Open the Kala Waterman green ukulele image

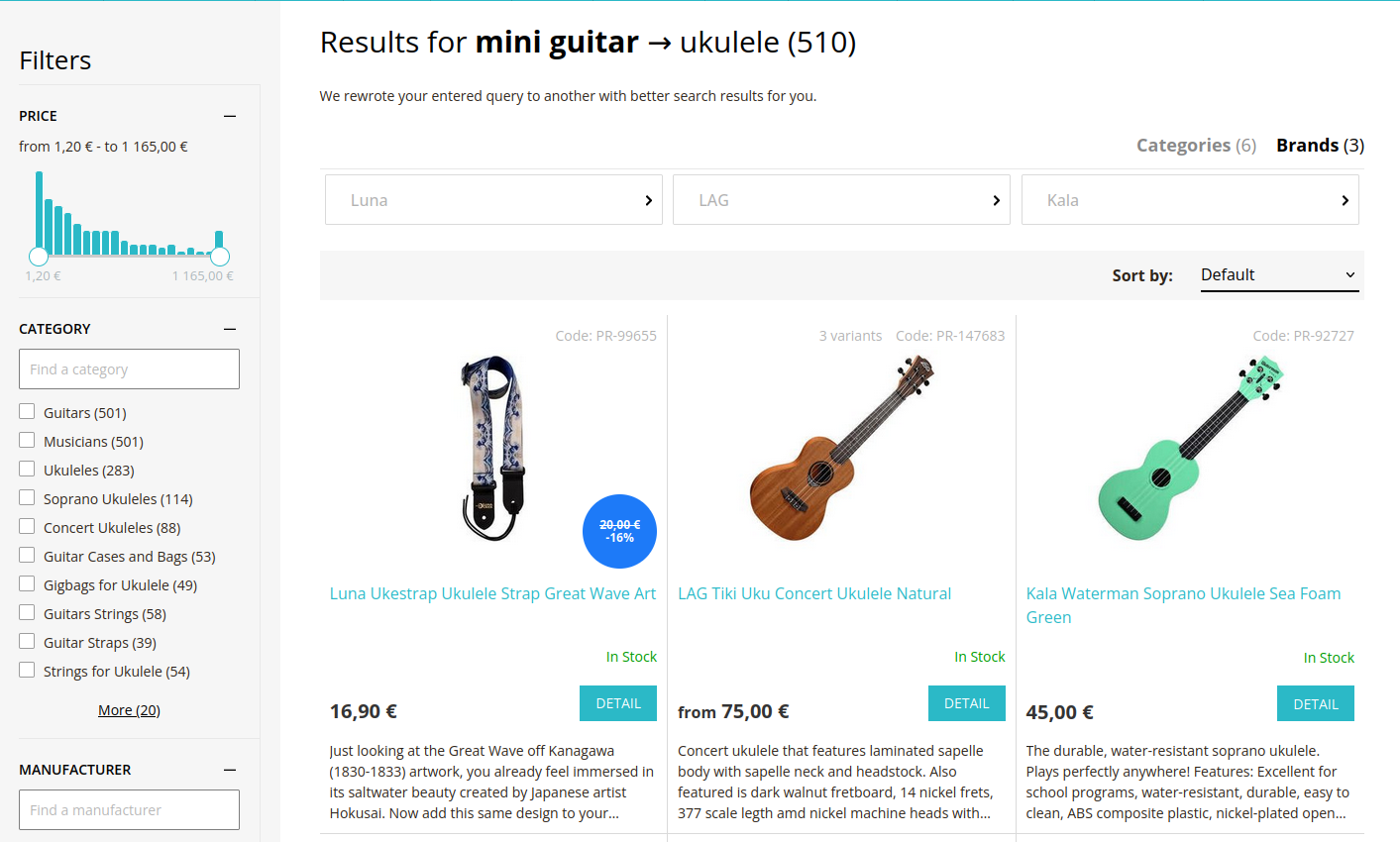1189,448
